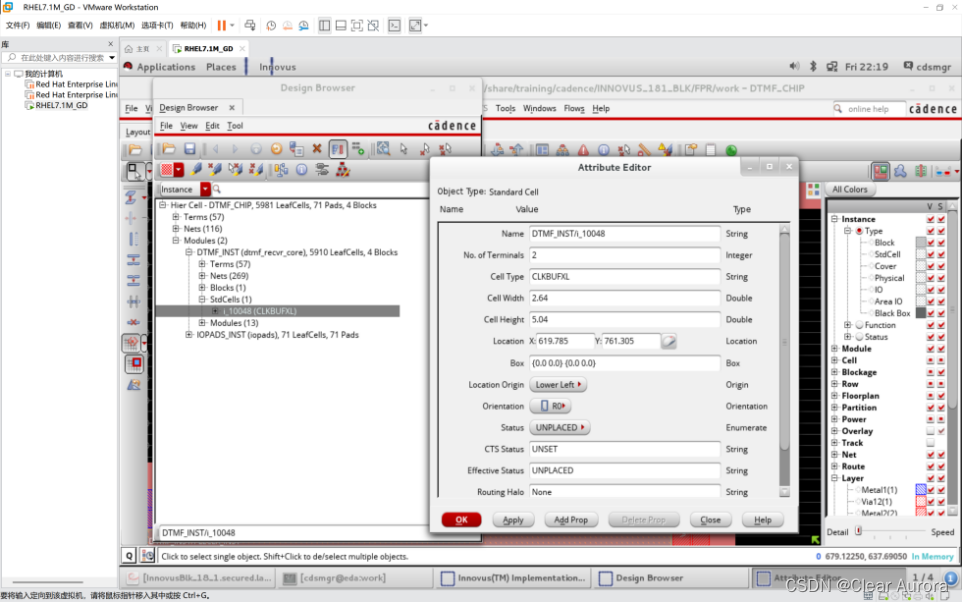The image size is (963, 602).
Task: Click the blue puzzle piece view icon
Action: pos(900,171)
